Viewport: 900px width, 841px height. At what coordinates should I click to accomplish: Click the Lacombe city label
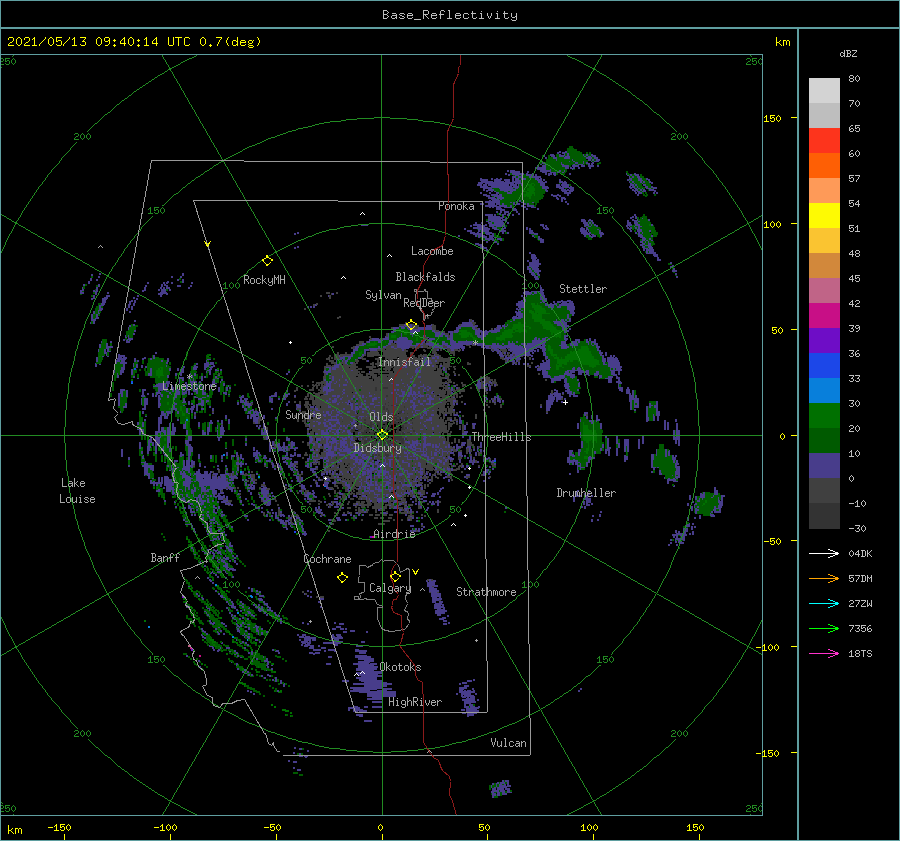(432, 251)
